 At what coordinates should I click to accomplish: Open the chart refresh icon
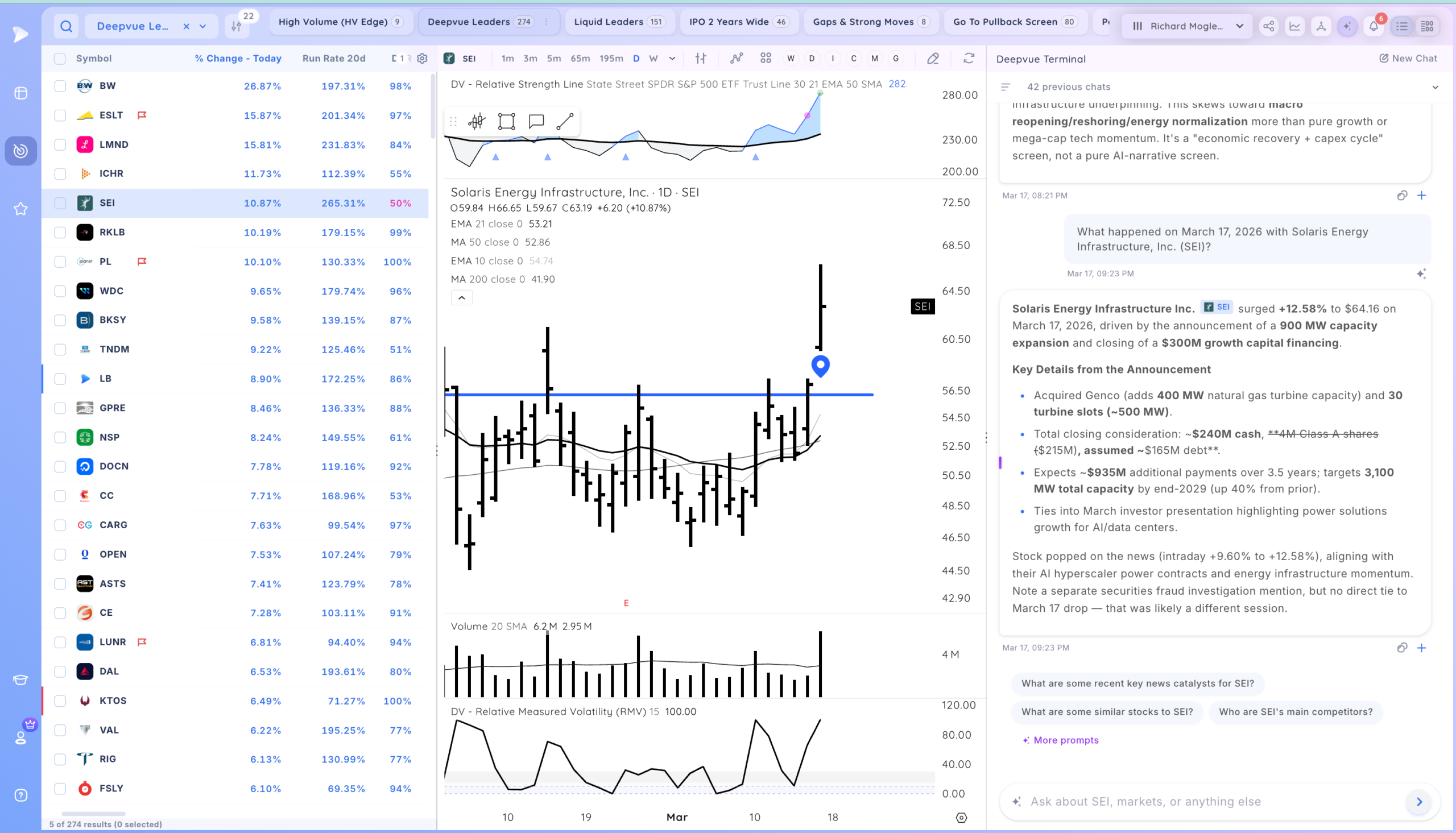click(969, 59)
